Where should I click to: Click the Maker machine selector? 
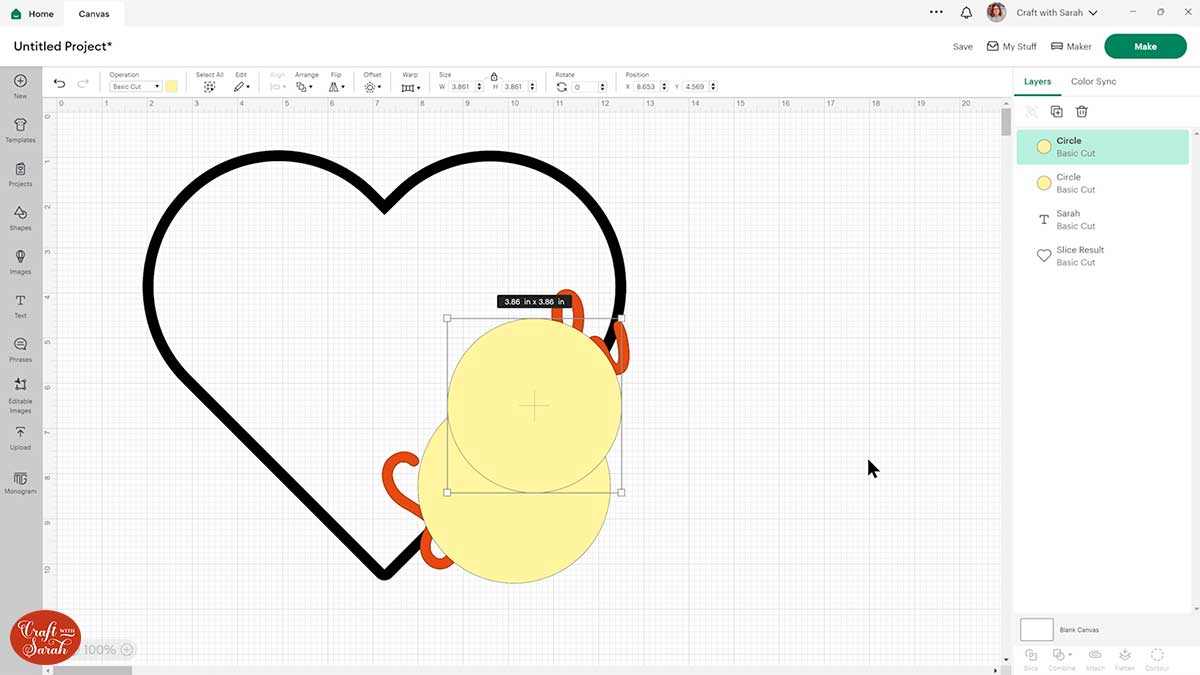tap(1071, 47)
